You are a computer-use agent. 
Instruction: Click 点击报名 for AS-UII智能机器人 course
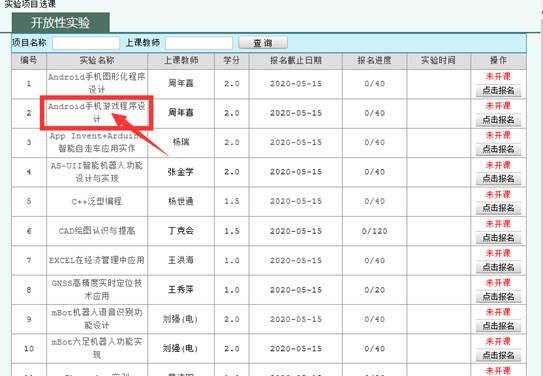[498, 179]
